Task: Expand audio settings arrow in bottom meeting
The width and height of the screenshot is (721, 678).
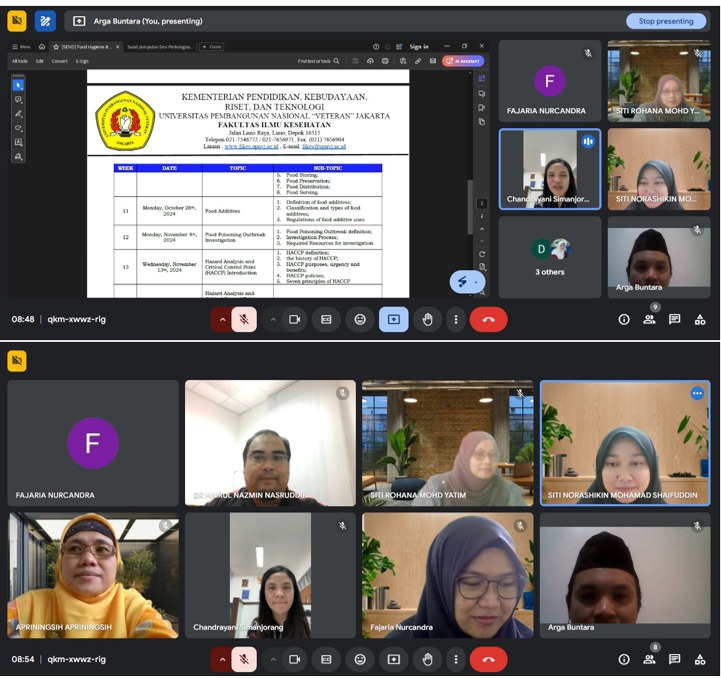Action: 220,660
